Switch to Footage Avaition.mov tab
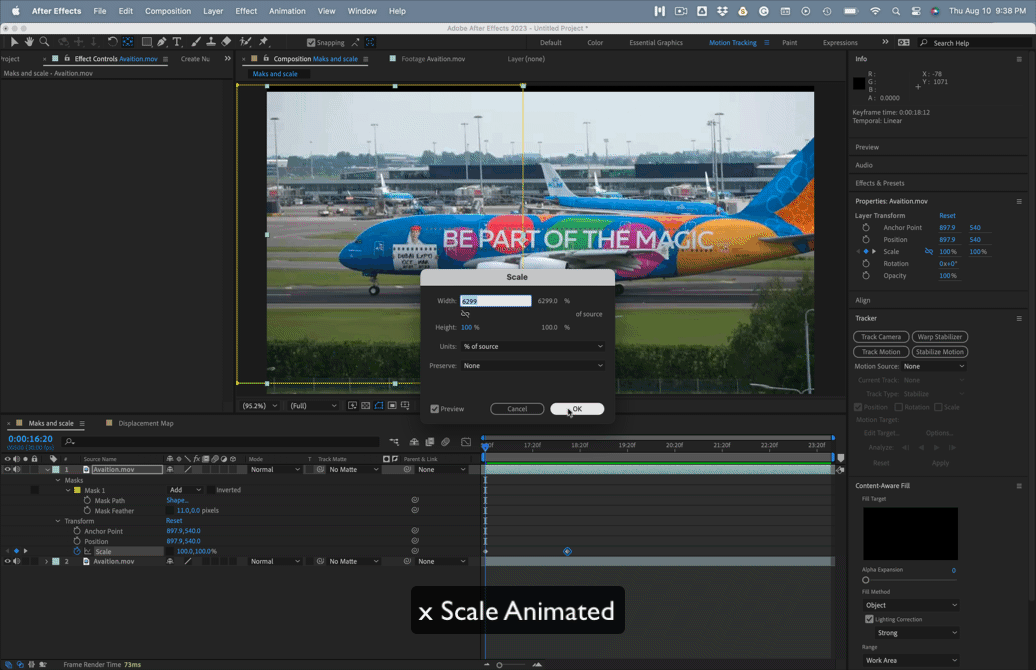 click(433, 59)
